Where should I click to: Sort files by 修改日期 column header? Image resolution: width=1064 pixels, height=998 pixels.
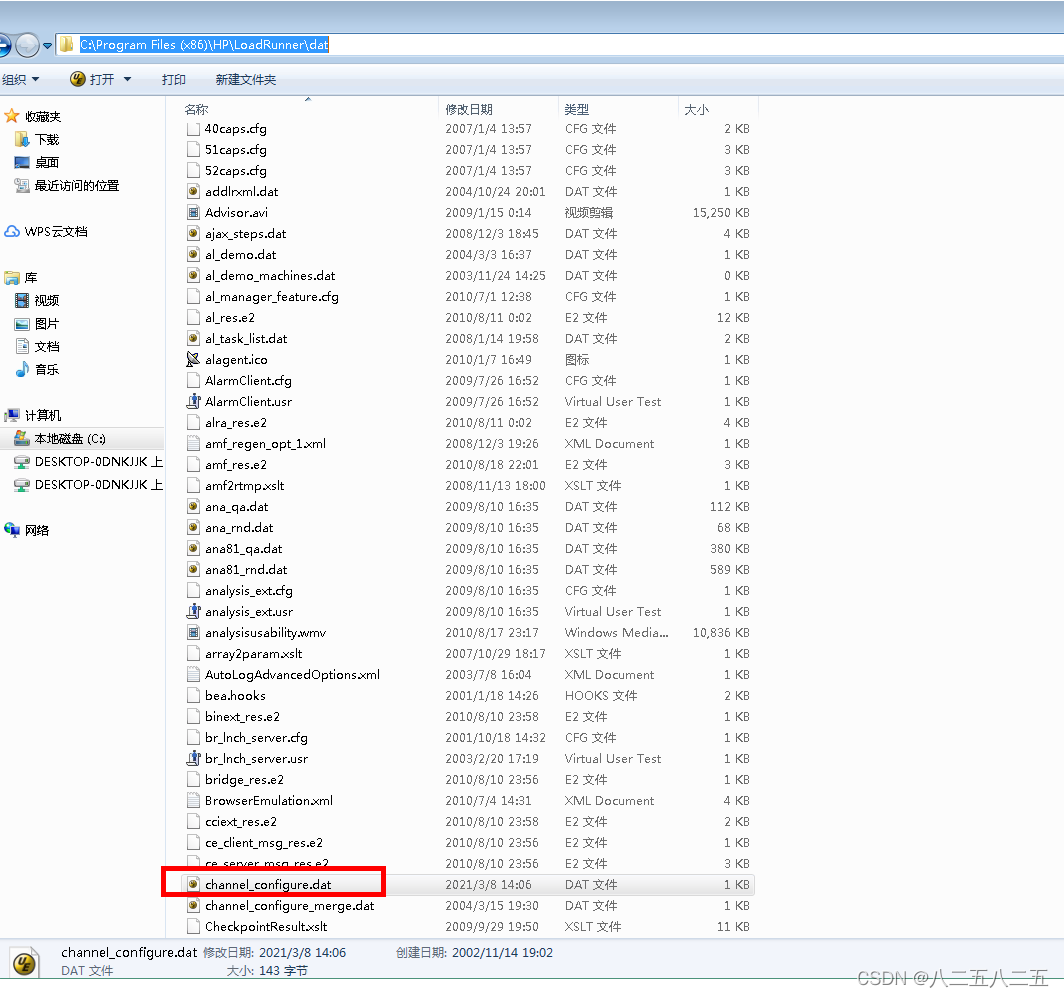[470, 109]
